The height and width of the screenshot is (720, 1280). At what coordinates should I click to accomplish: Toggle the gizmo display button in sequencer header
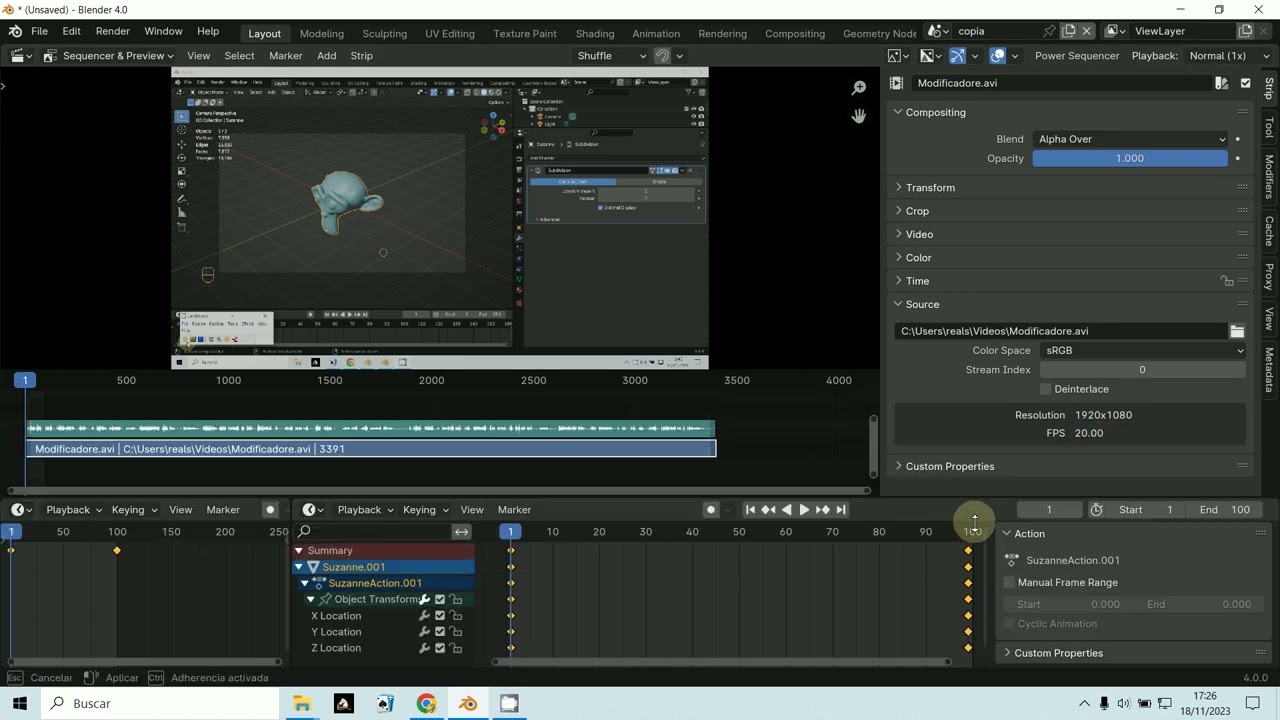click(957, 56)
